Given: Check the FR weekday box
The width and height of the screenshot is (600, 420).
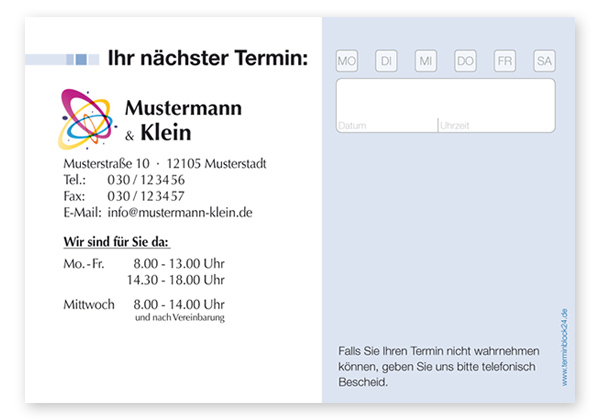Looking at the screenshot, I should pos(505,61).
